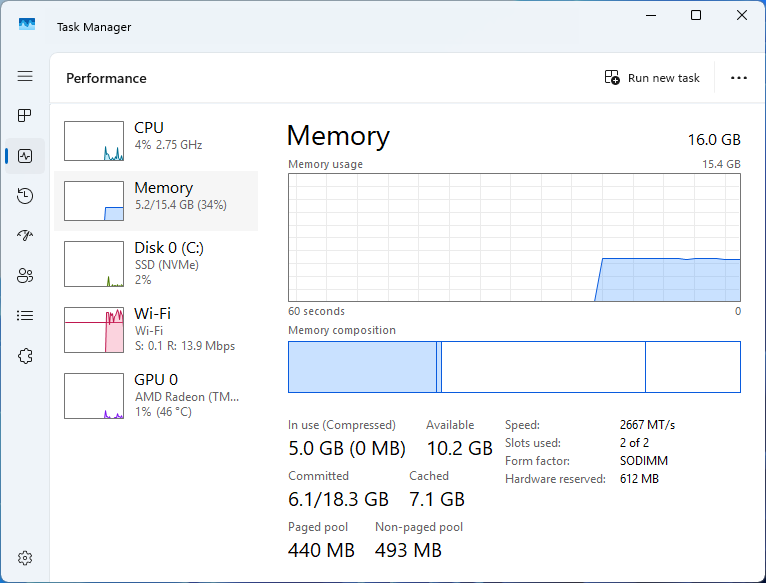Go to the Processes page icon
766x583 pixels.
click(x=25, y=116)
